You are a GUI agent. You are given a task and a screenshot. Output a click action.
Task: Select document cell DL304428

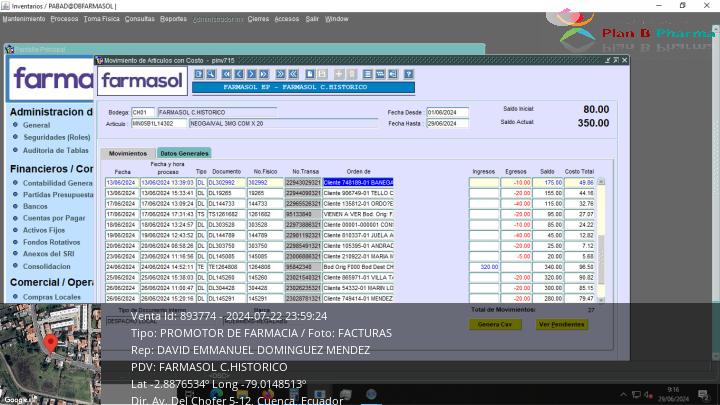click(x=226, y=288)
